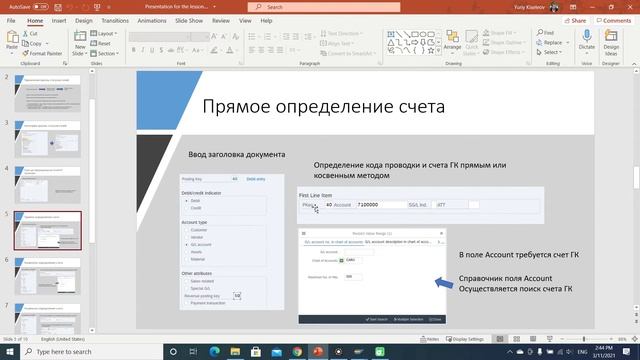Switch to Slide Sorter view
The height and width of the screenshot is (360, 640).
(516, 339)
